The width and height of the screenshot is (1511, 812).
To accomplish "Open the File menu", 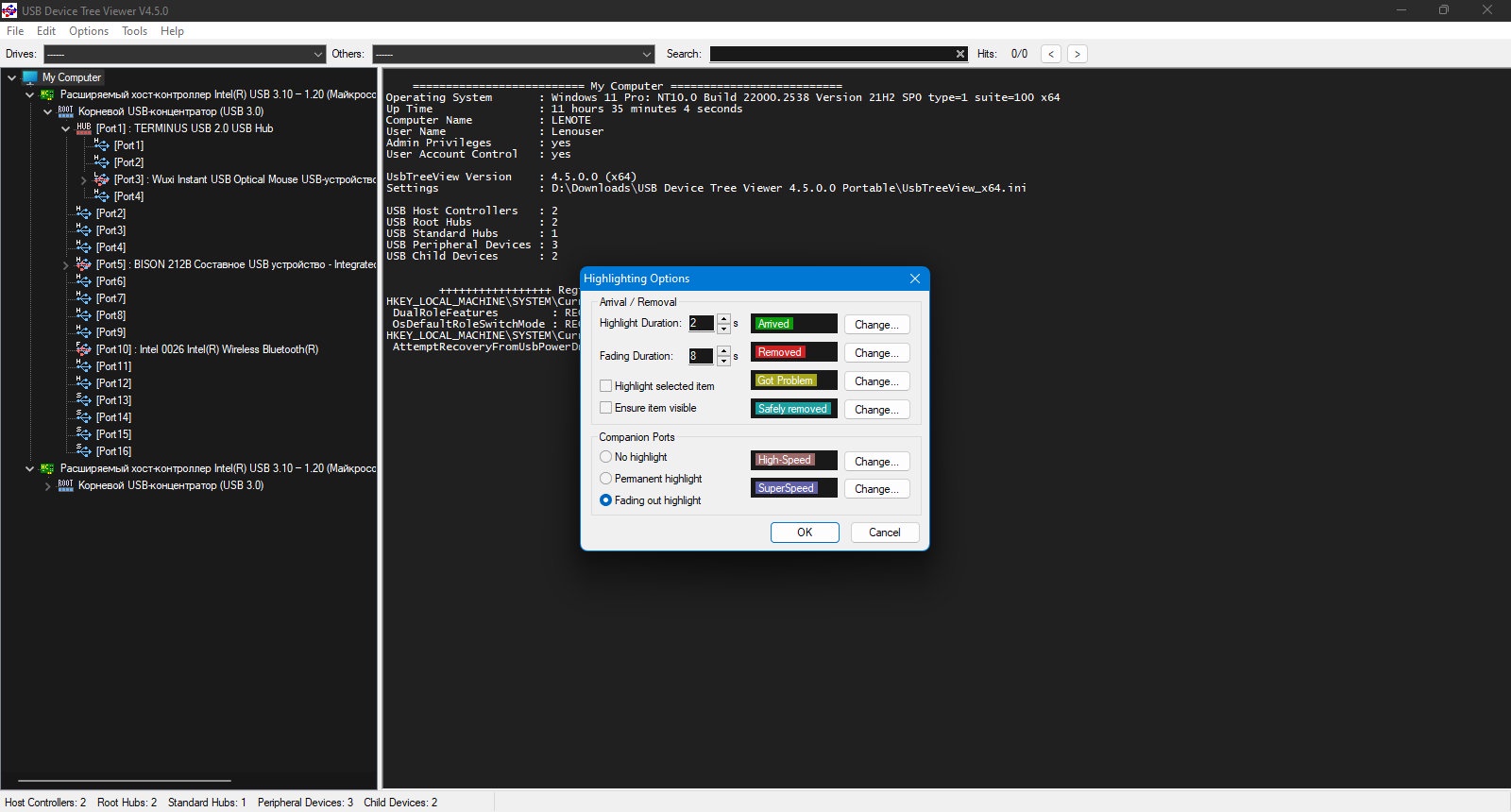I will pyautogui.click(x=15, y=31).
